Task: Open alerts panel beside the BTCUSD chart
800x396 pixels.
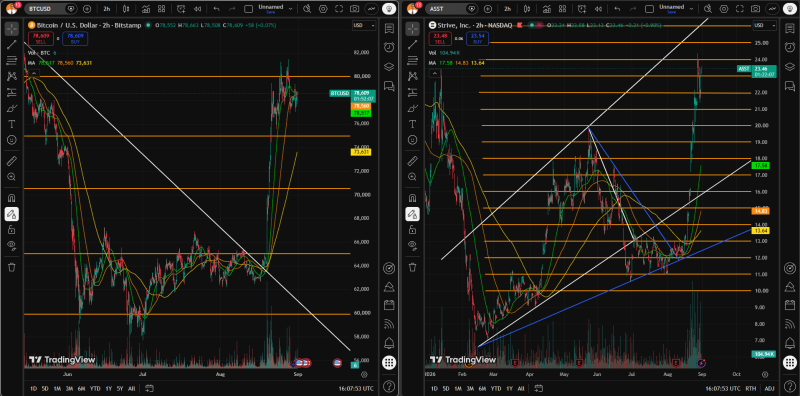Action: tap(389, 47)
